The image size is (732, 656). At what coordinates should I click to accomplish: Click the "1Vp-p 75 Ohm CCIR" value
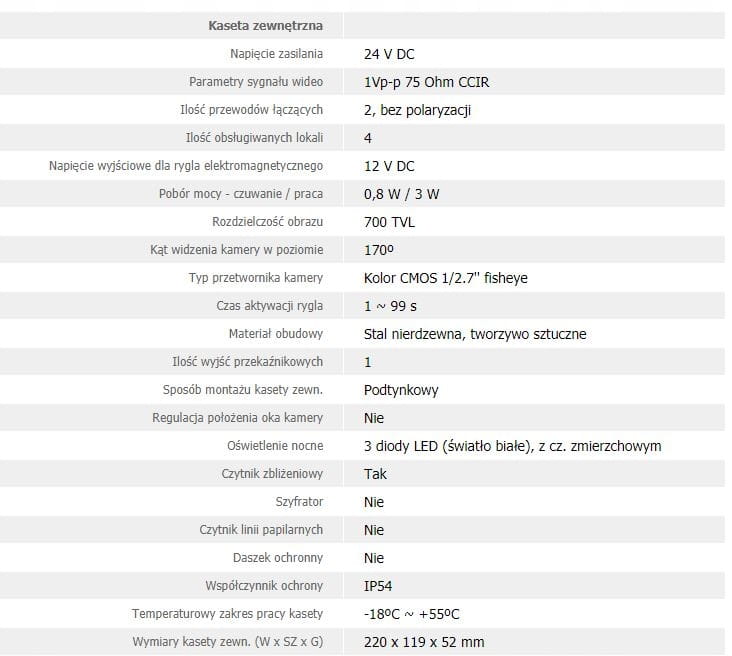426,82
